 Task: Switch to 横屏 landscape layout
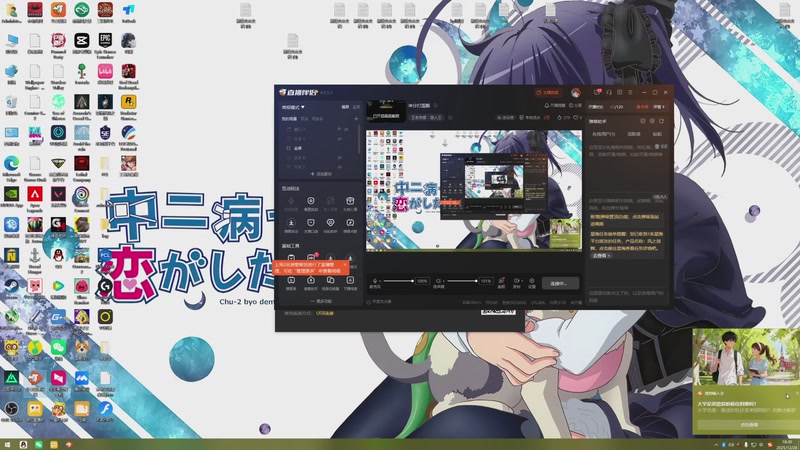(x=345, y=107)
